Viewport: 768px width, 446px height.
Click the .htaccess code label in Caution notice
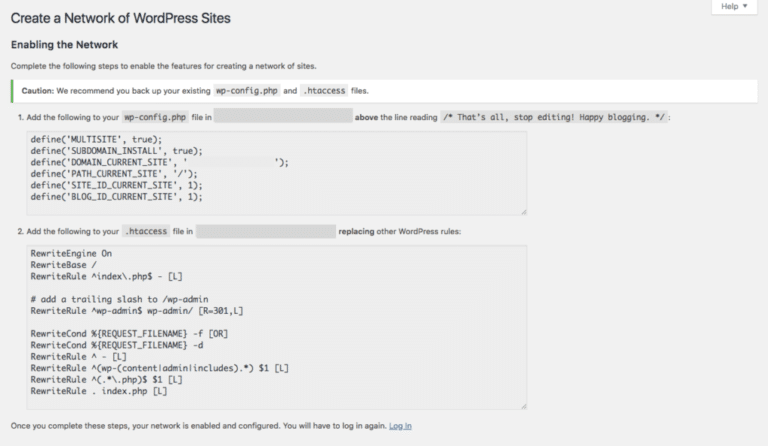[324, 91]
